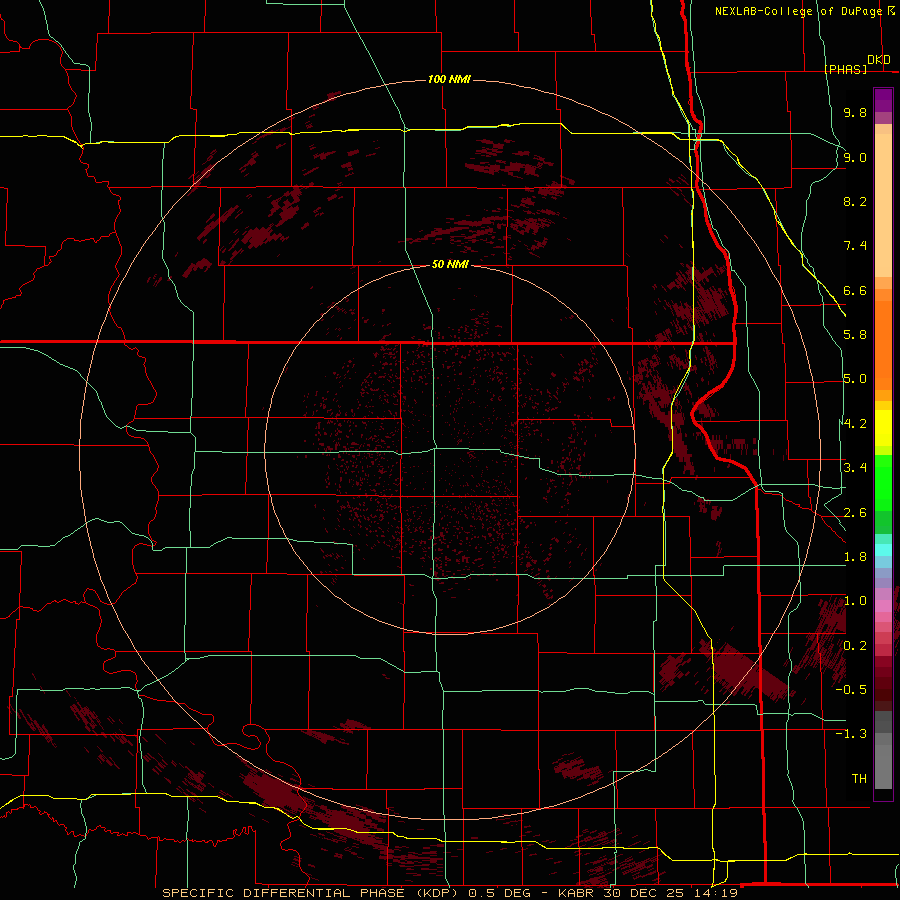
Task: Click the 2.6 value on the color scale
Action: click(855, 513)
